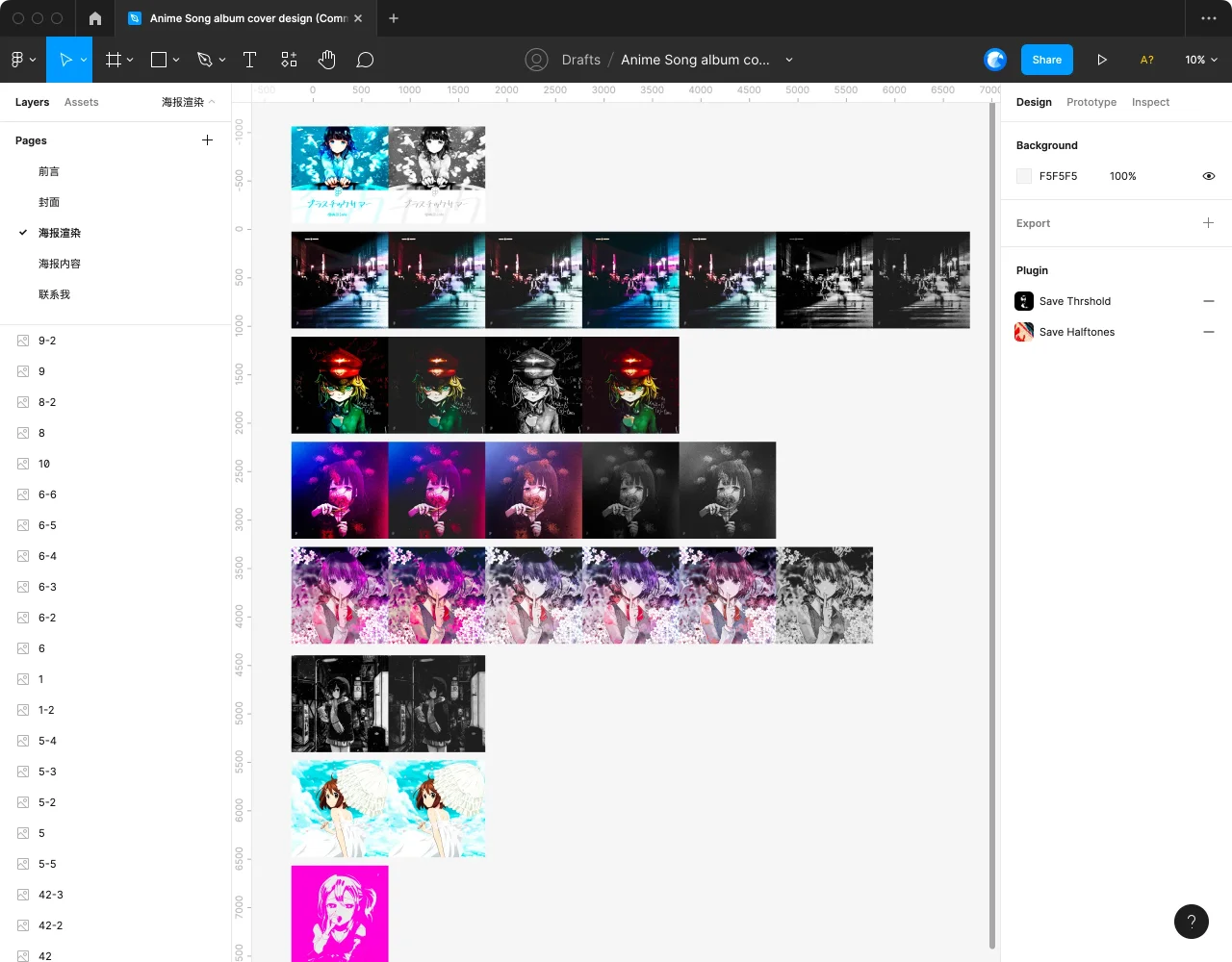Expand the Frame tool options arrow
Image resolution: width=1232 pixels, height=962 pixels.
[x=130, y=60]
